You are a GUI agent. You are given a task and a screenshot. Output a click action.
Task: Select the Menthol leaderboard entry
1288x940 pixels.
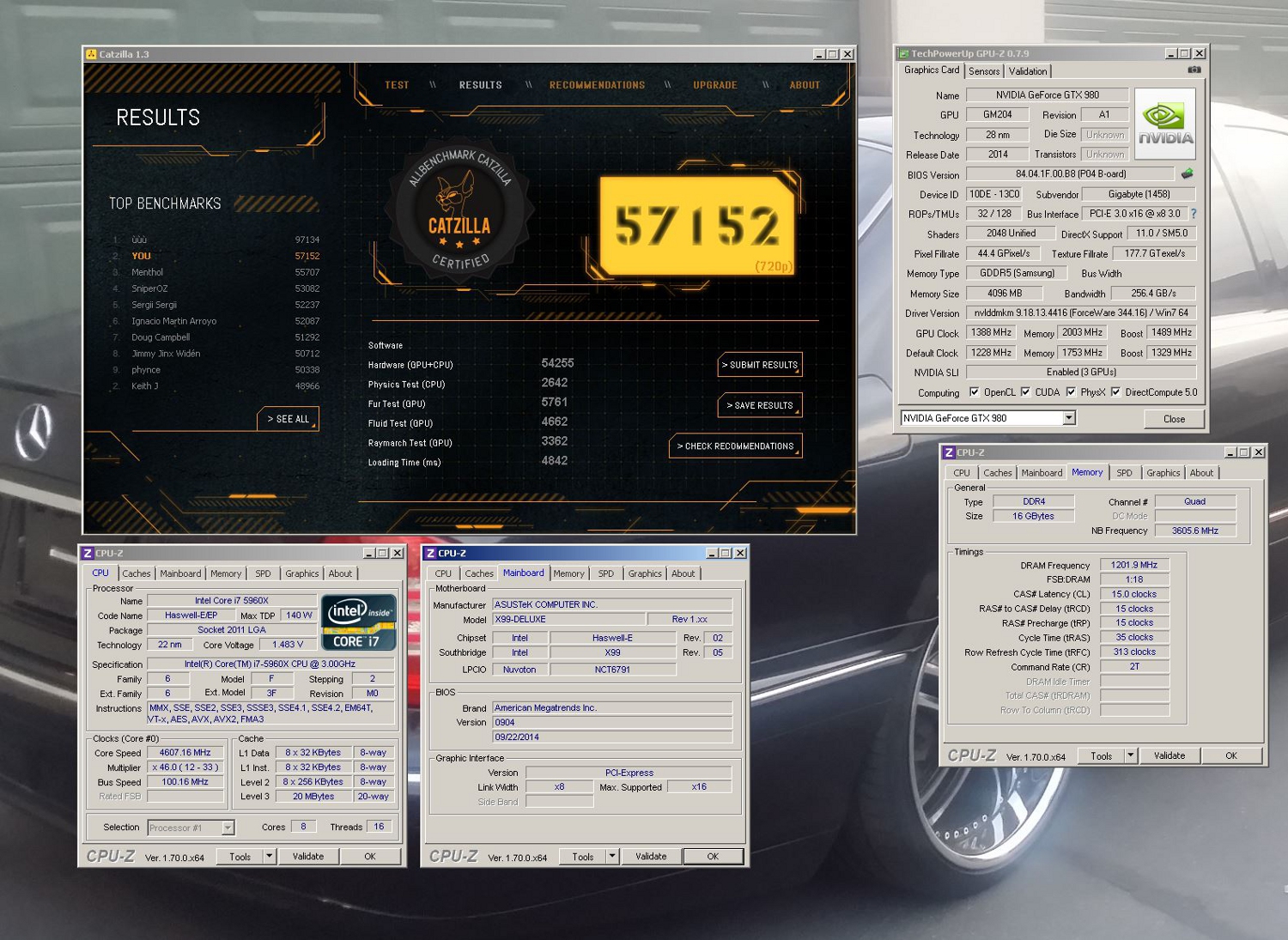216,272
